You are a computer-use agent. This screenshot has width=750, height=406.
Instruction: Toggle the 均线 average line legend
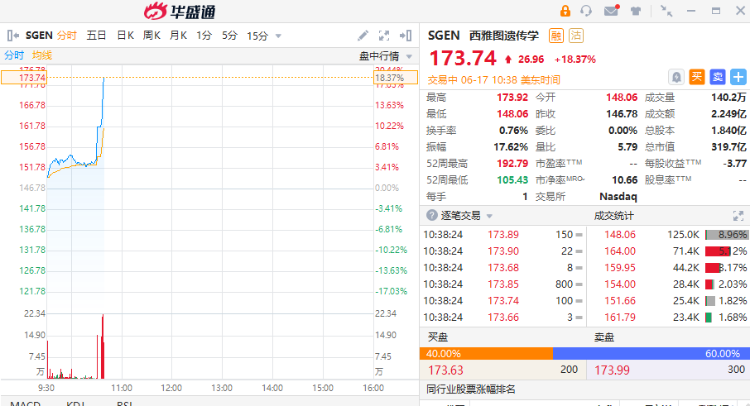[42, 55]
